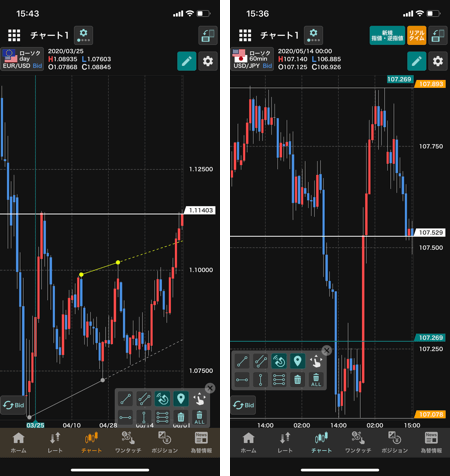Image resolution: width=450 pixels, height=476 pixels.
Task: Tap 新規 指値・逆指値 order button
Action: pos(387,35)
